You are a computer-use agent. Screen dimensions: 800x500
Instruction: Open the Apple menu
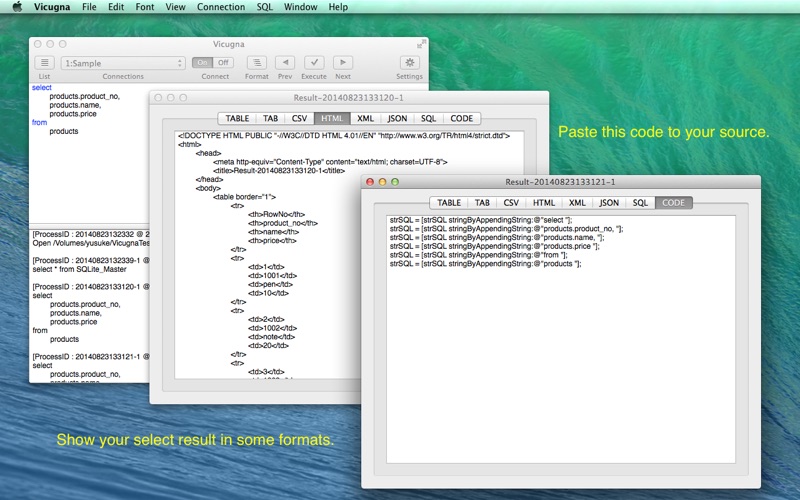(17, 7)
